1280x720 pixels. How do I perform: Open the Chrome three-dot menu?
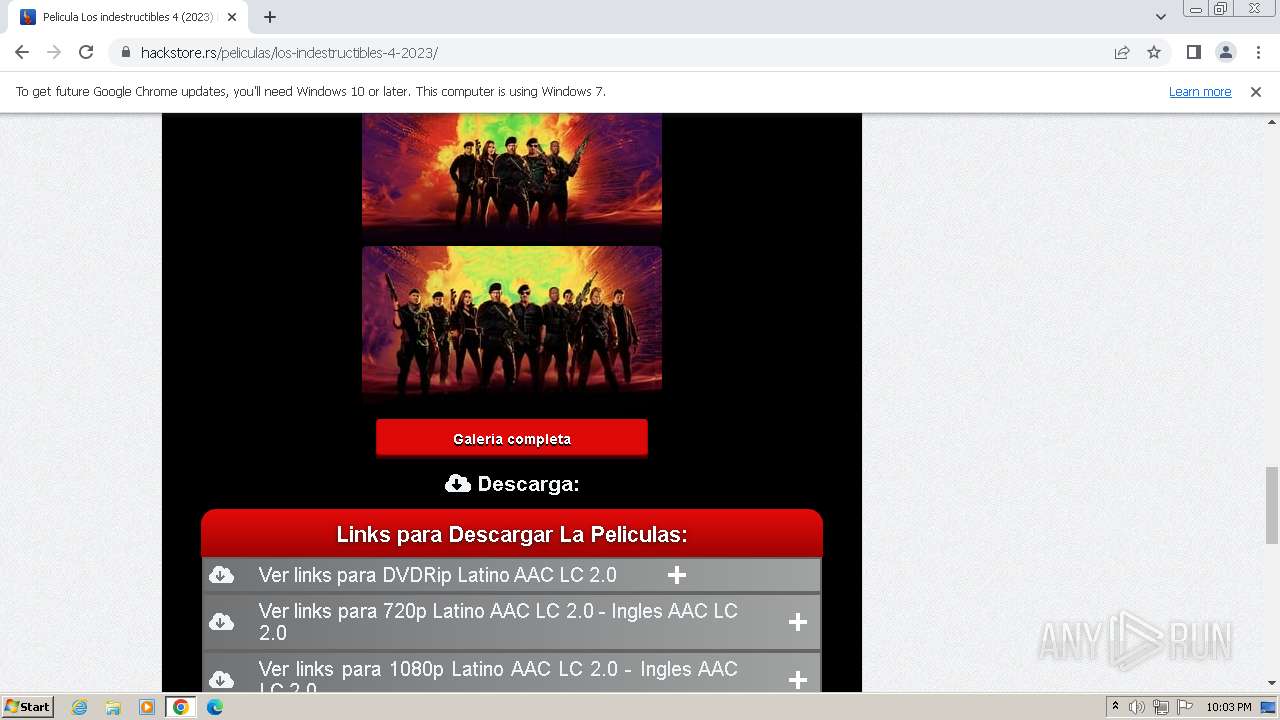pos(1258,52)
